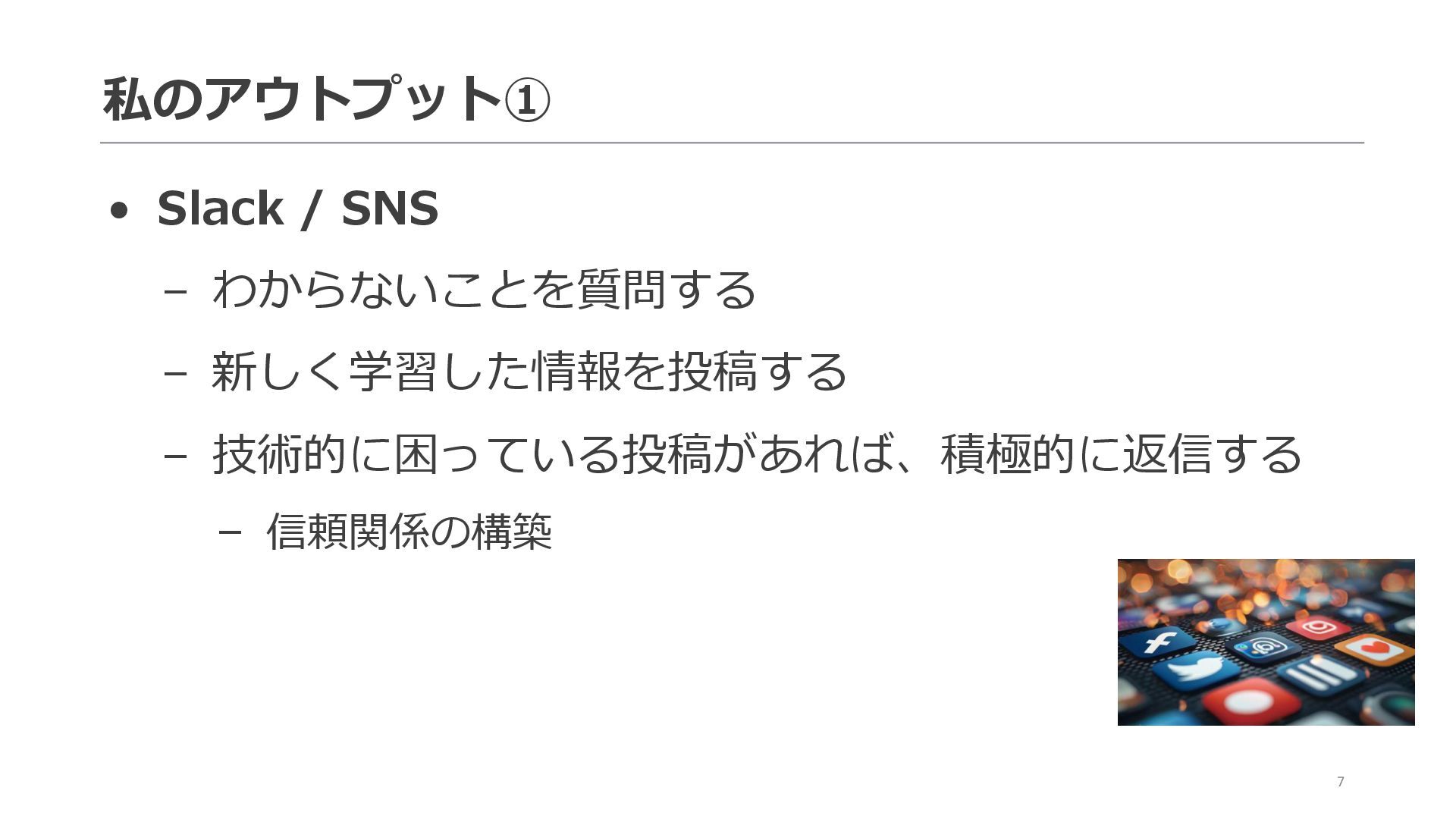Click the line starting with 技術的に困っている投稿

tap(757, 453)
